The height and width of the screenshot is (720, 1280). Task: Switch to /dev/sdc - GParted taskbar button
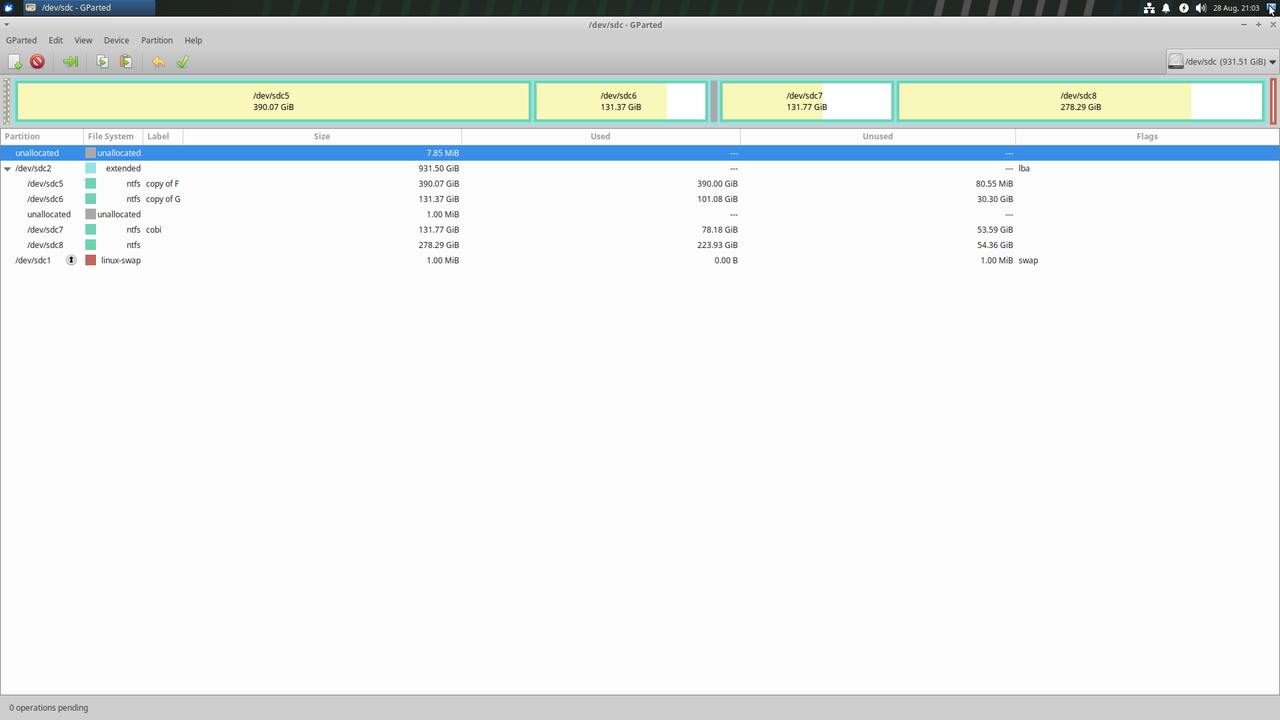coord(88,8)
